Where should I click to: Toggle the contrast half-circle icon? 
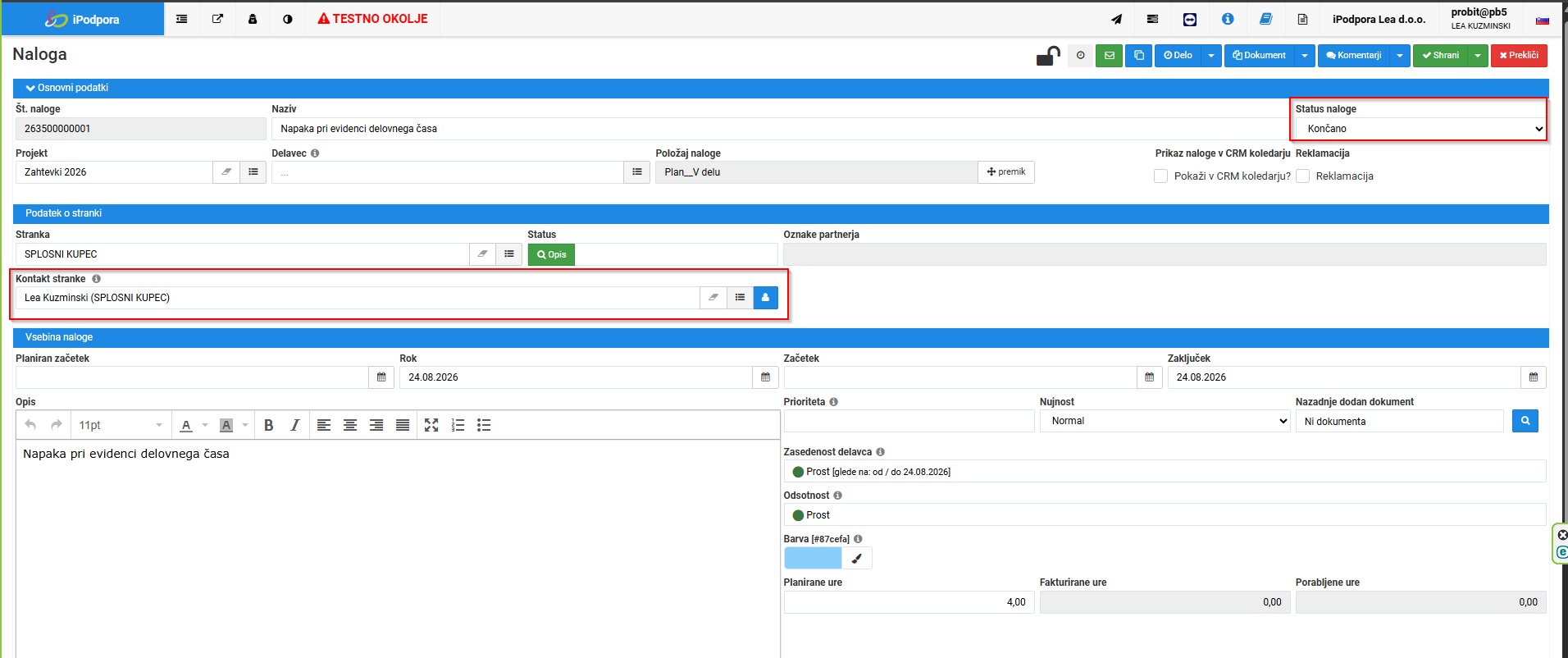pos(288,19)
